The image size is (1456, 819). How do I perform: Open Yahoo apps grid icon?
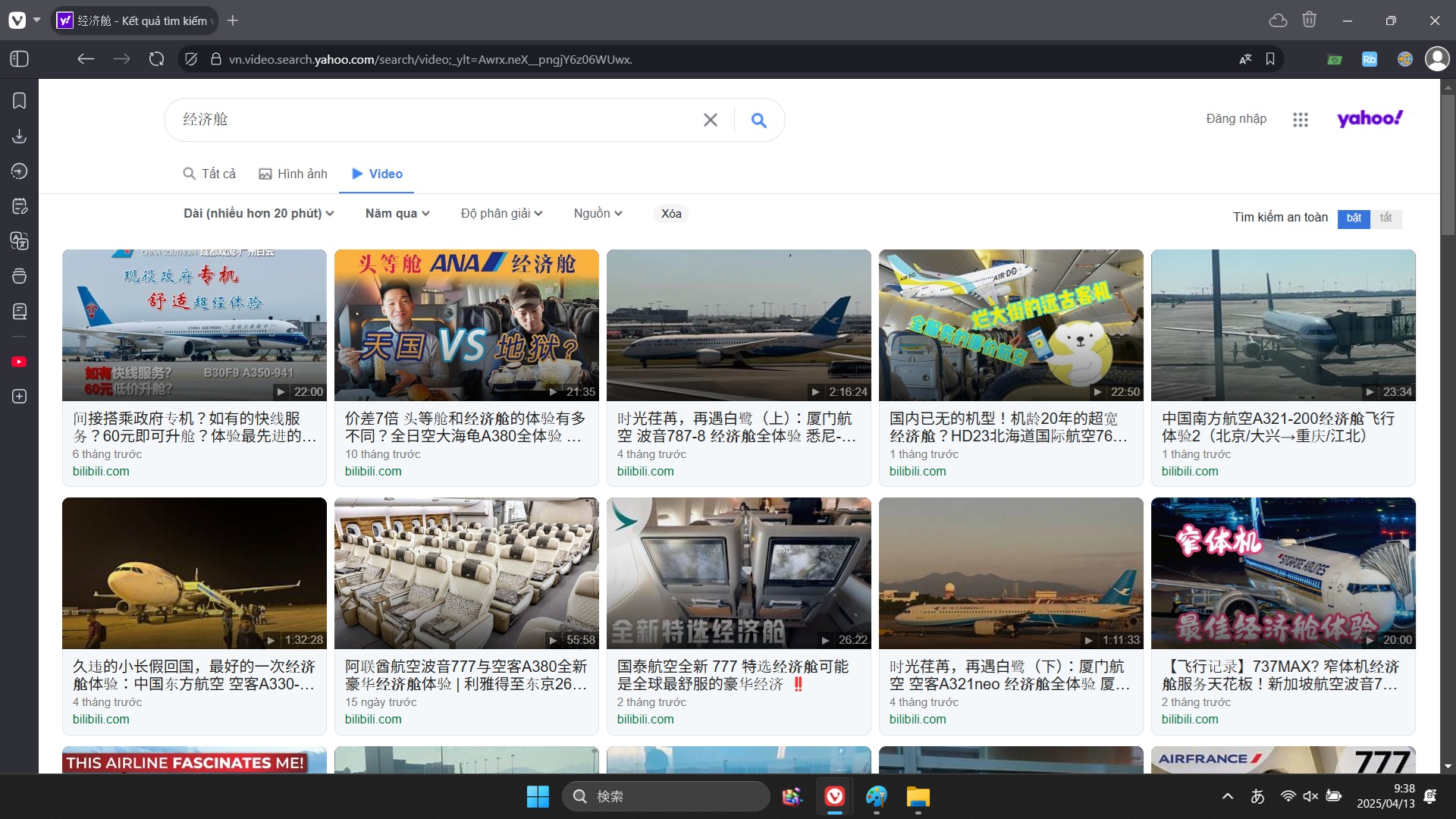click(1301, 120)
